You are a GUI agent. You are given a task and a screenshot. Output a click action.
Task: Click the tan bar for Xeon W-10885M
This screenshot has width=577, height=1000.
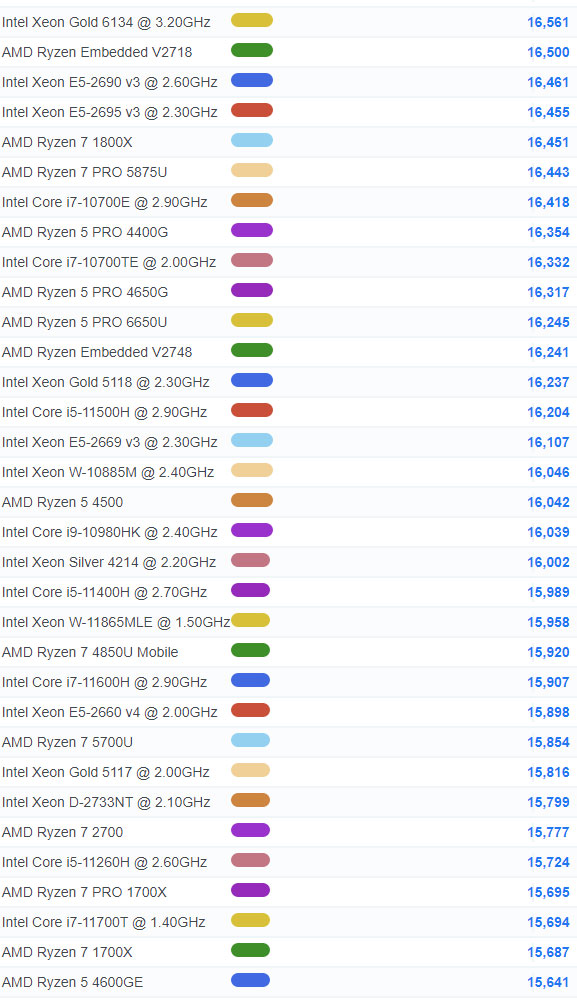click(x=252, y=470)
